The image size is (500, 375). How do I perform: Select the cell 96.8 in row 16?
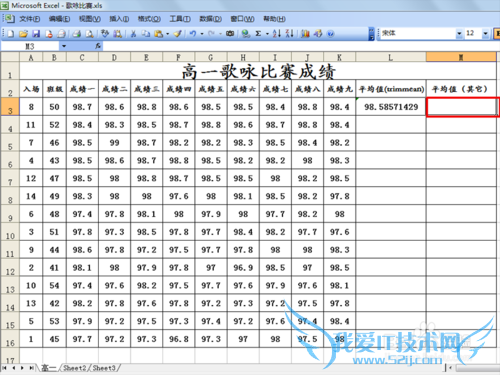pos(179,339)
